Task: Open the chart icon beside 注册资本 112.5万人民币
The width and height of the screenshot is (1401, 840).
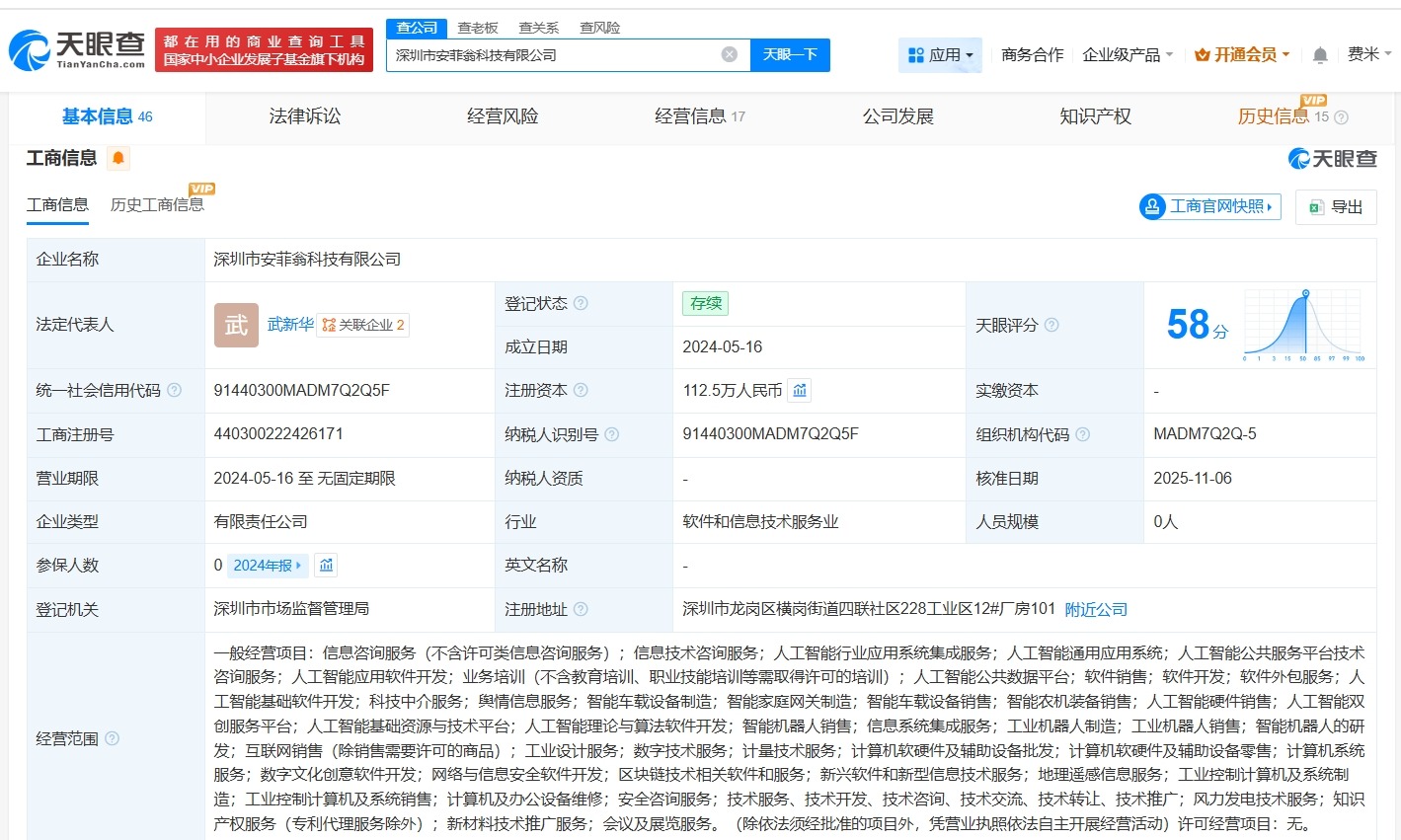Action: point(799,390)
